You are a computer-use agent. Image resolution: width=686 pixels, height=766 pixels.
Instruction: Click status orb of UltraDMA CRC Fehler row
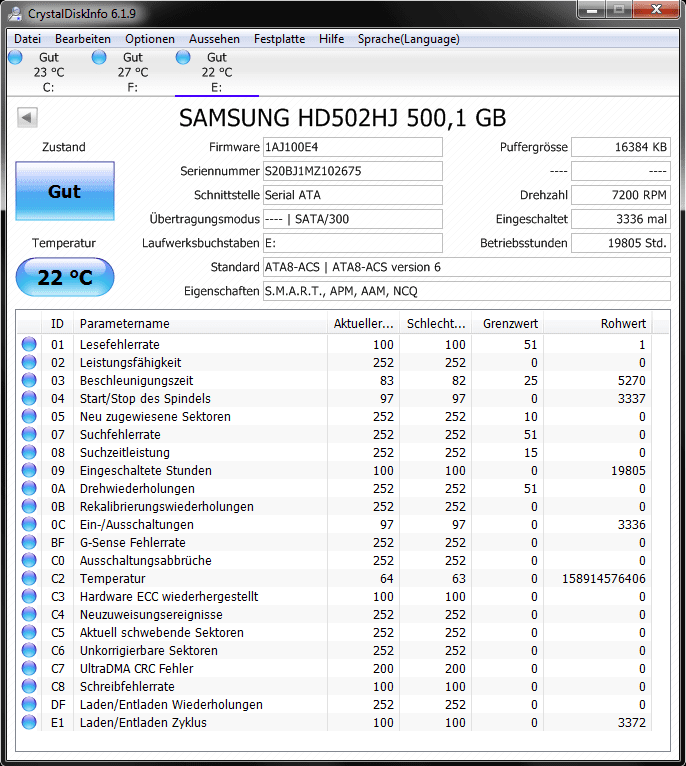point(29,668)
